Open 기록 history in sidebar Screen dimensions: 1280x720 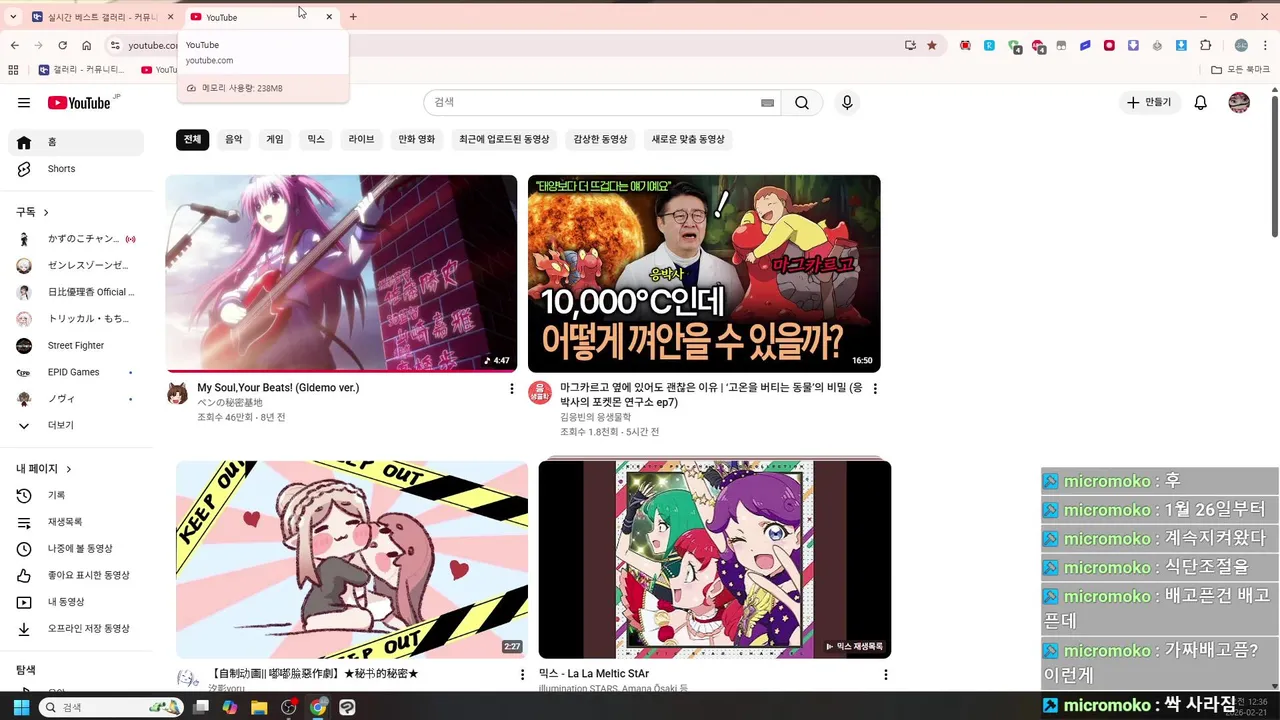coord(76,495)
